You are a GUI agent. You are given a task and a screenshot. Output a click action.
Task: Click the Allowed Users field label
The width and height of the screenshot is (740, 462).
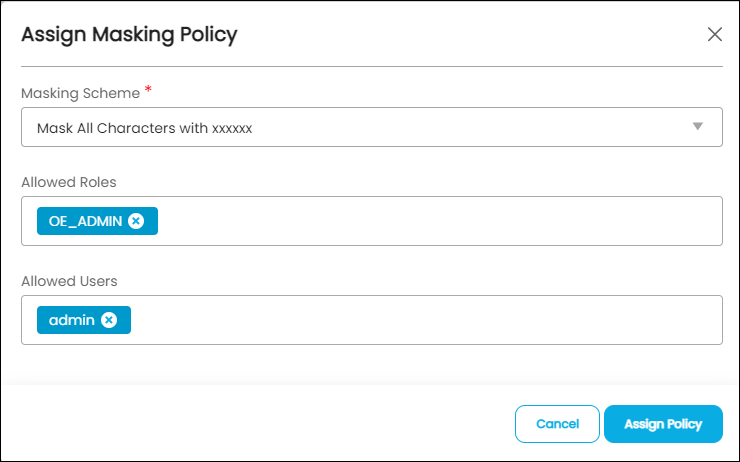69,281
